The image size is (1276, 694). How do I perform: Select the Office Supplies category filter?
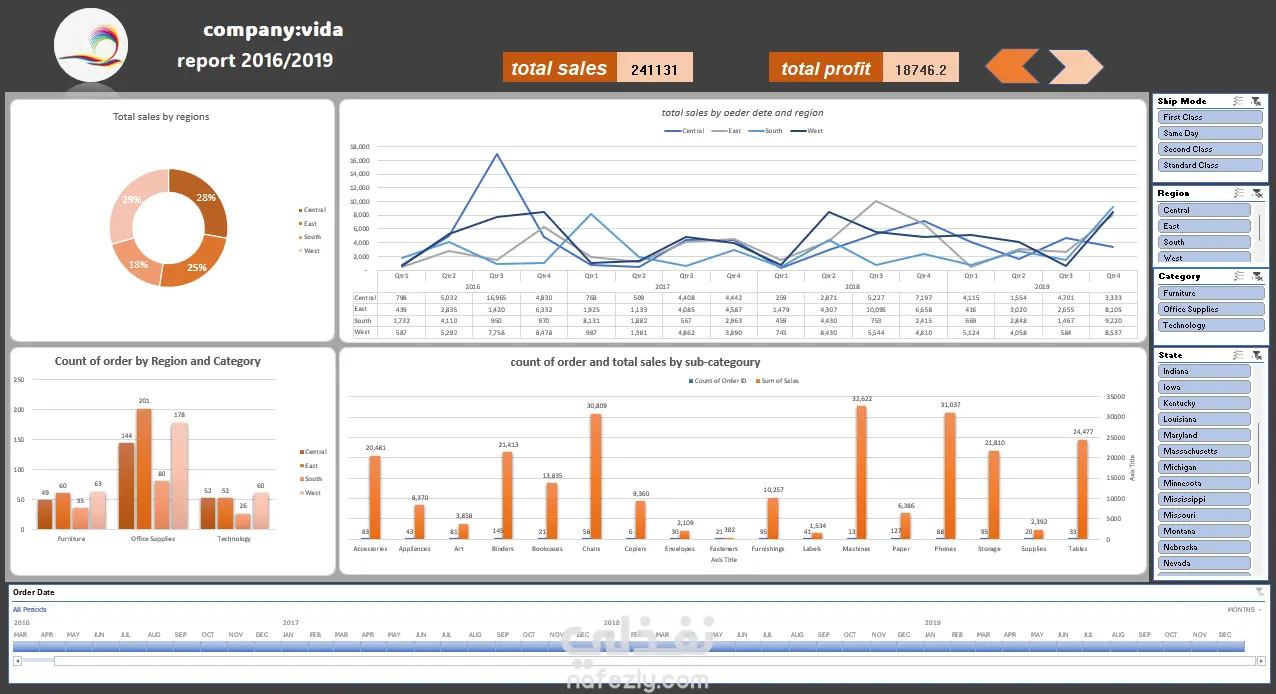coord(1211,309)
